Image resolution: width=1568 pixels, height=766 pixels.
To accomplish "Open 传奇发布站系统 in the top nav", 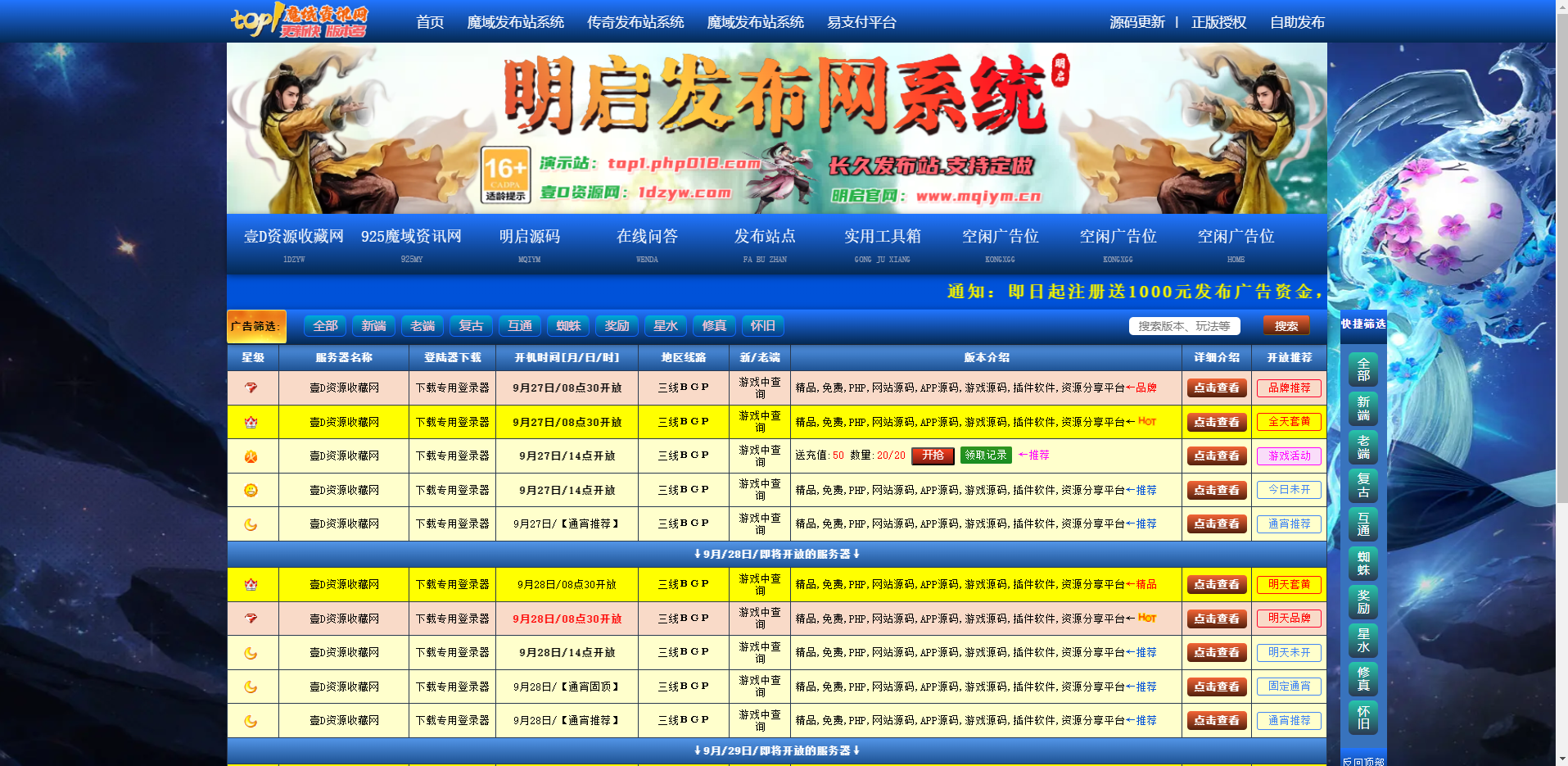I will point(635,22).
